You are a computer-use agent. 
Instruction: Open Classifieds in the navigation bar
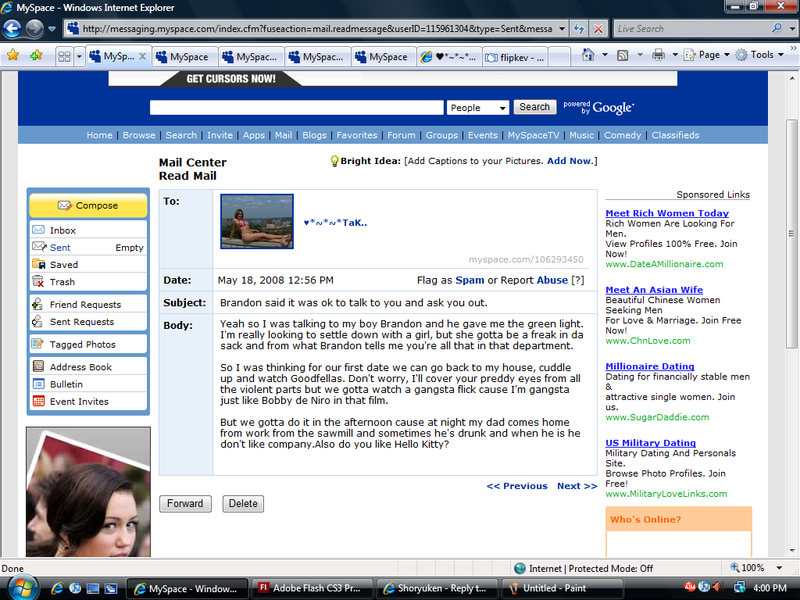[675, 135]
